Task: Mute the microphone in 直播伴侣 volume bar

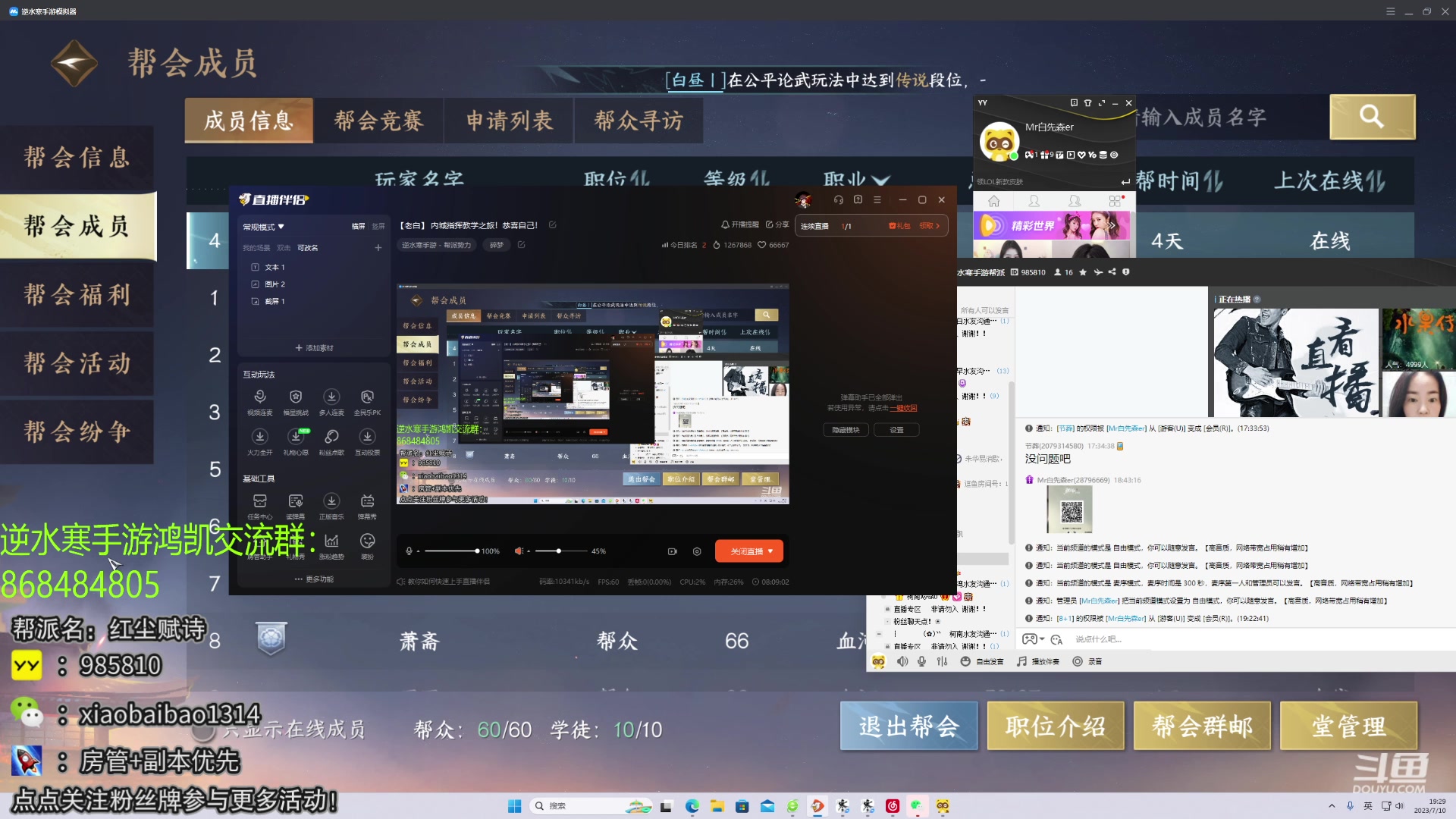Action: (x=409, y=551)
